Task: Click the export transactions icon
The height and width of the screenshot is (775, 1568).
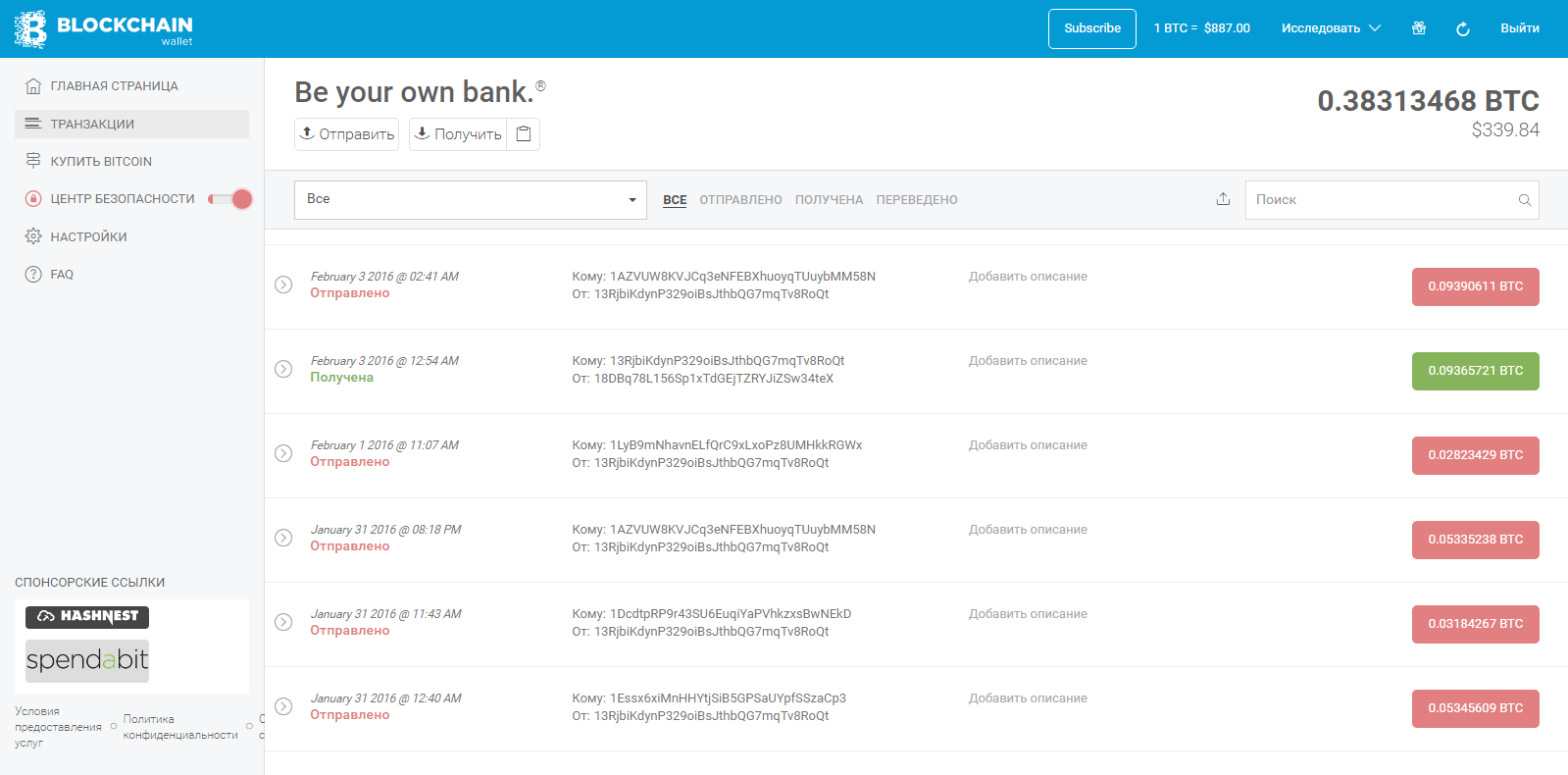Action: coord(1223,199)
